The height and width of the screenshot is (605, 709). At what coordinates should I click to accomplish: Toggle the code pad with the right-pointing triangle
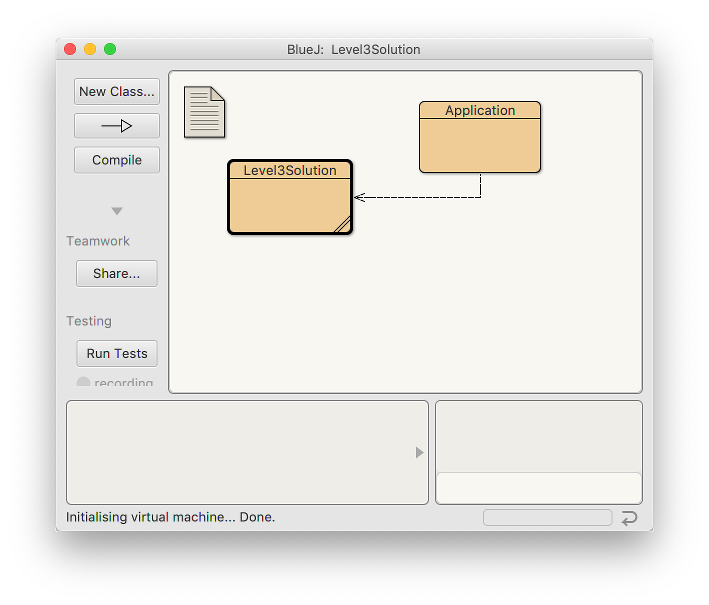tap(420, 453)
